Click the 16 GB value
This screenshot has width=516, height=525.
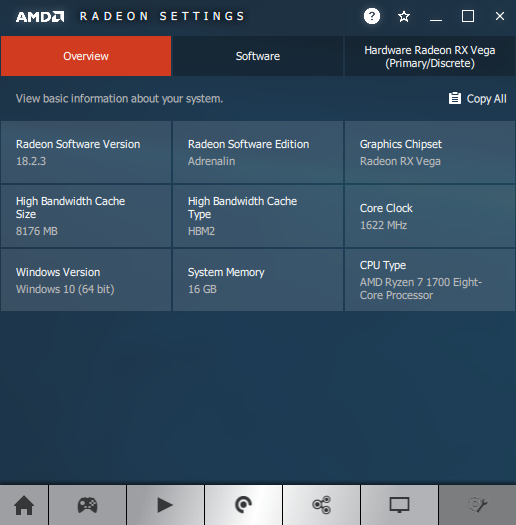pos(202,289)
